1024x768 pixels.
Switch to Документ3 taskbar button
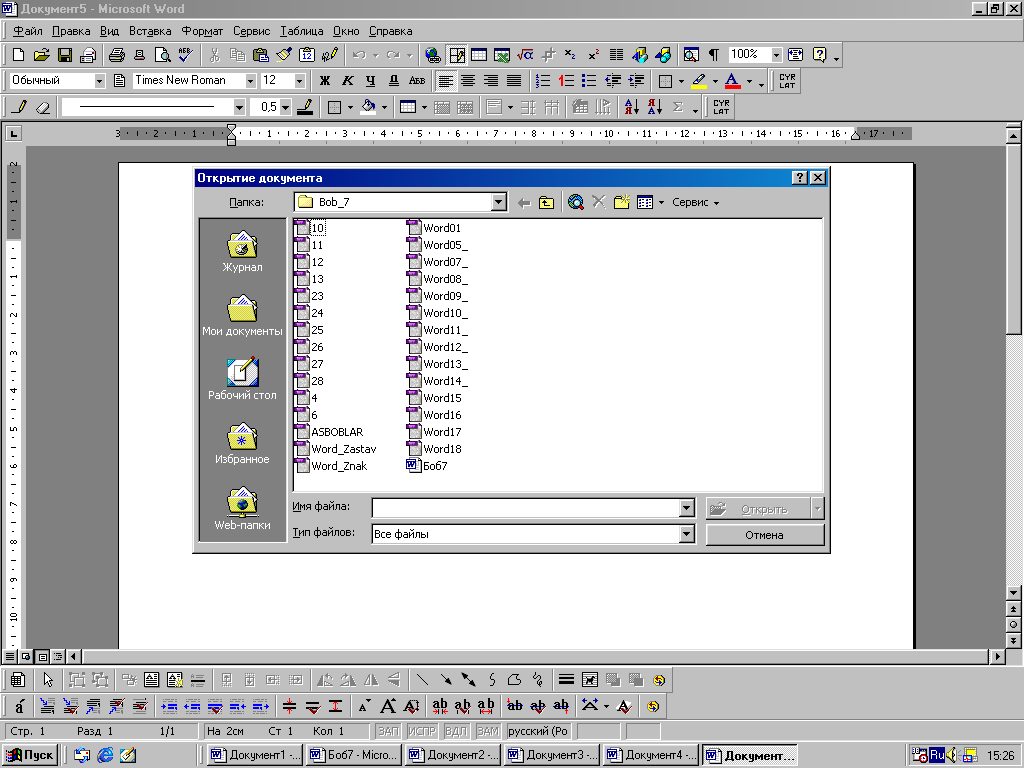(x=554, y=755)
